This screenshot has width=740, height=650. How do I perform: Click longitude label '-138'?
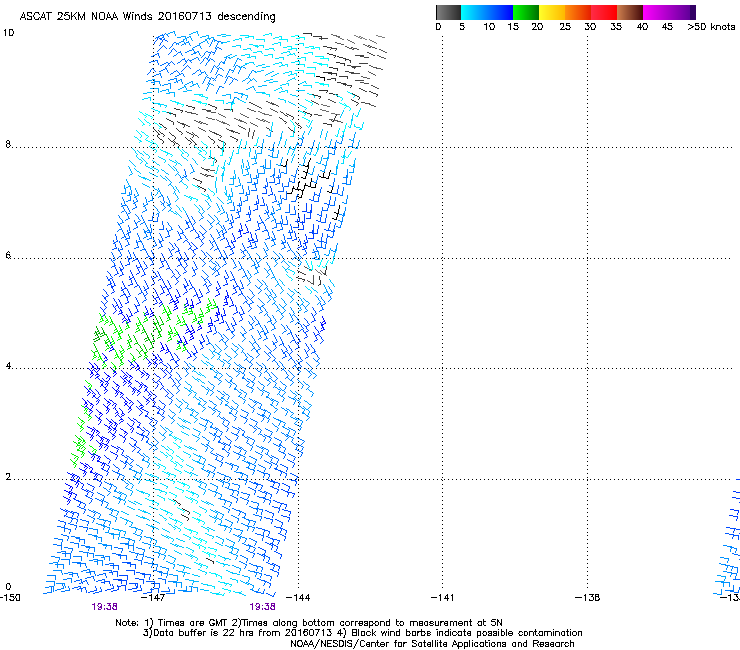pos(588,598)
